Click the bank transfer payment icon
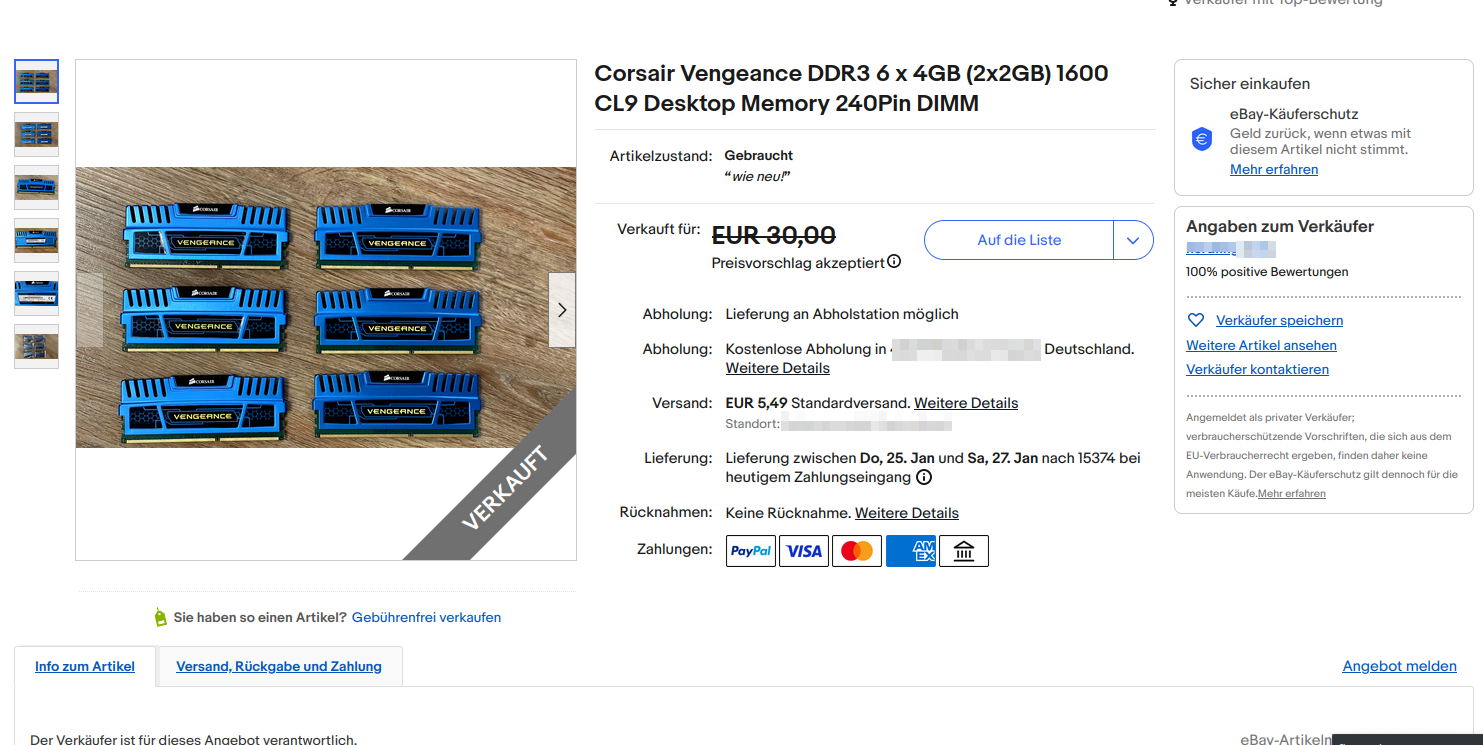Viewport: 1483px width, 745px height. 964,551
